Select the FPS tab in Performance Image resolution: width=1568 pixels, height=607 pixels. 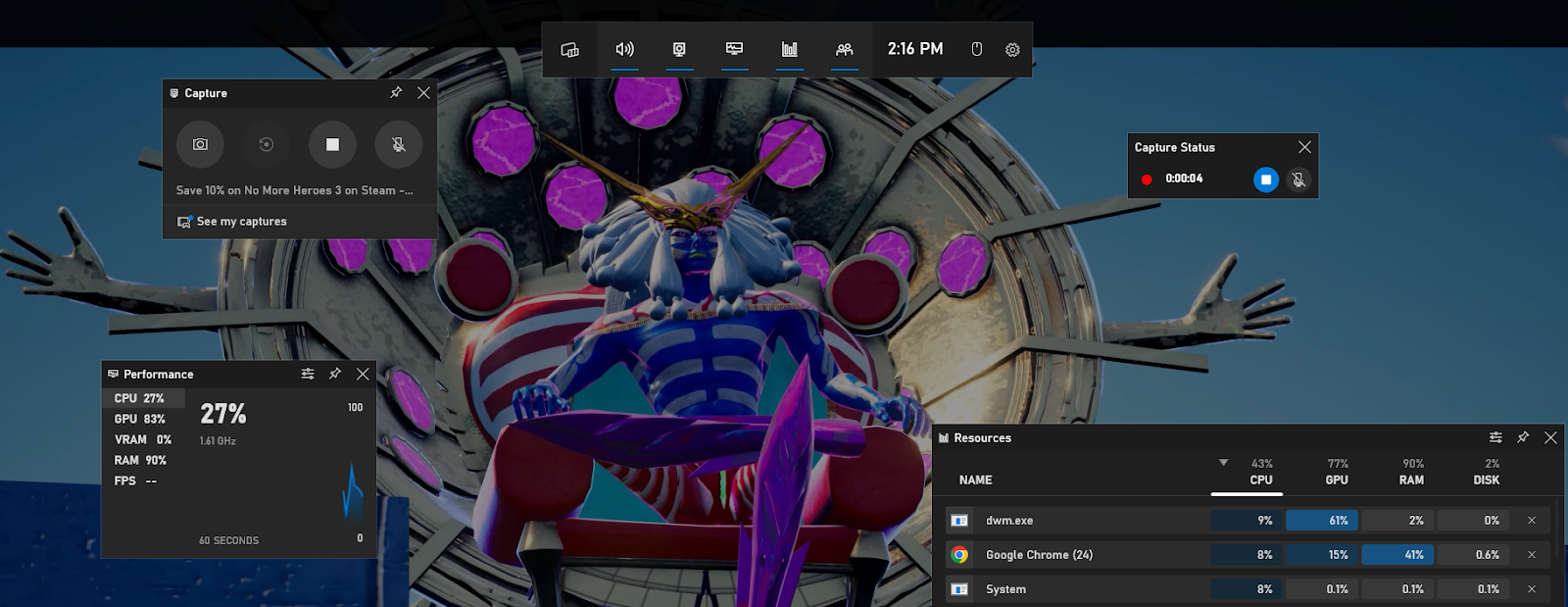click(143, 481)
